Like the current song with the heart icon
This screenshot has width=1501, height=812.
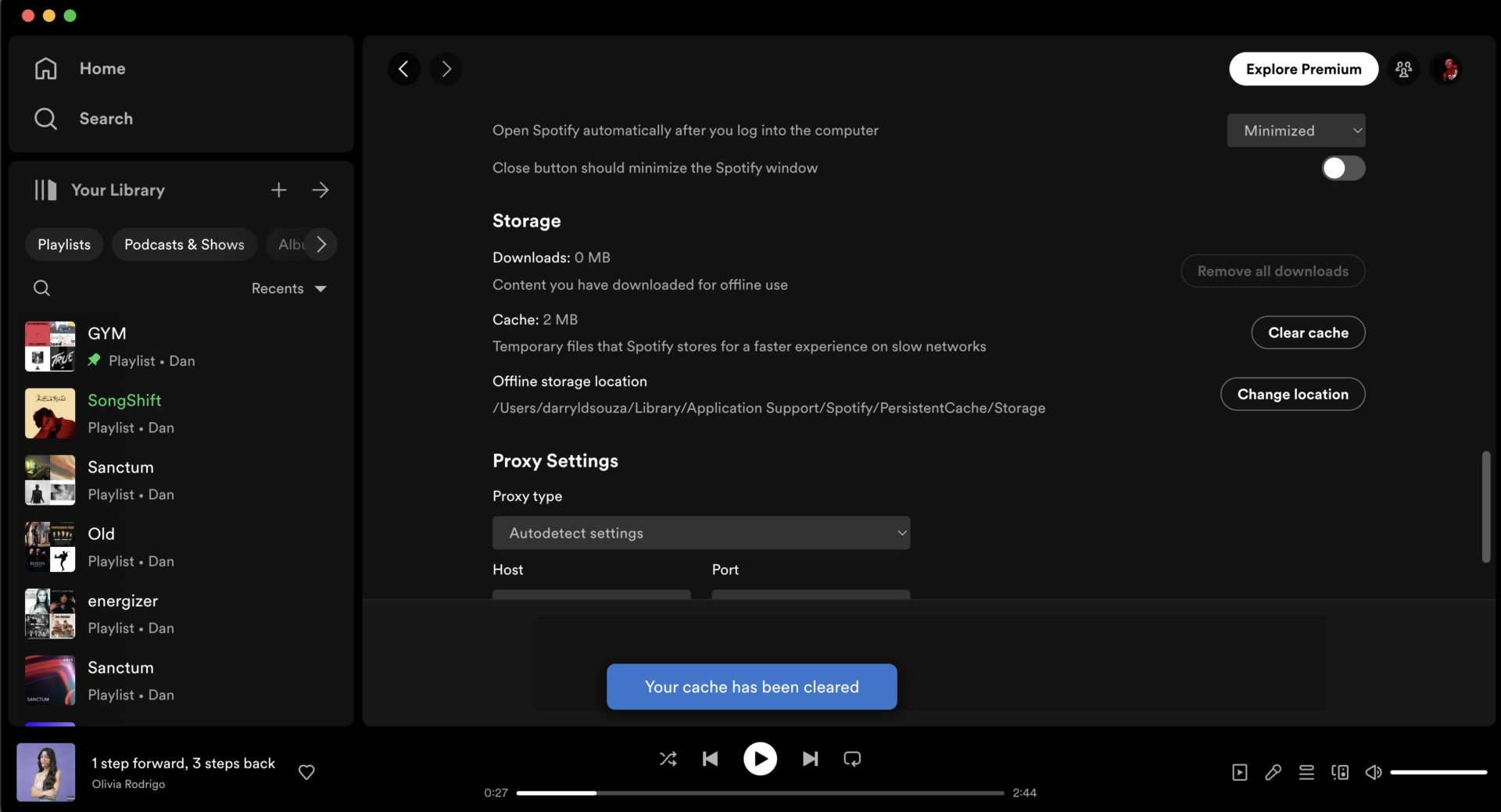click(306, 772)
